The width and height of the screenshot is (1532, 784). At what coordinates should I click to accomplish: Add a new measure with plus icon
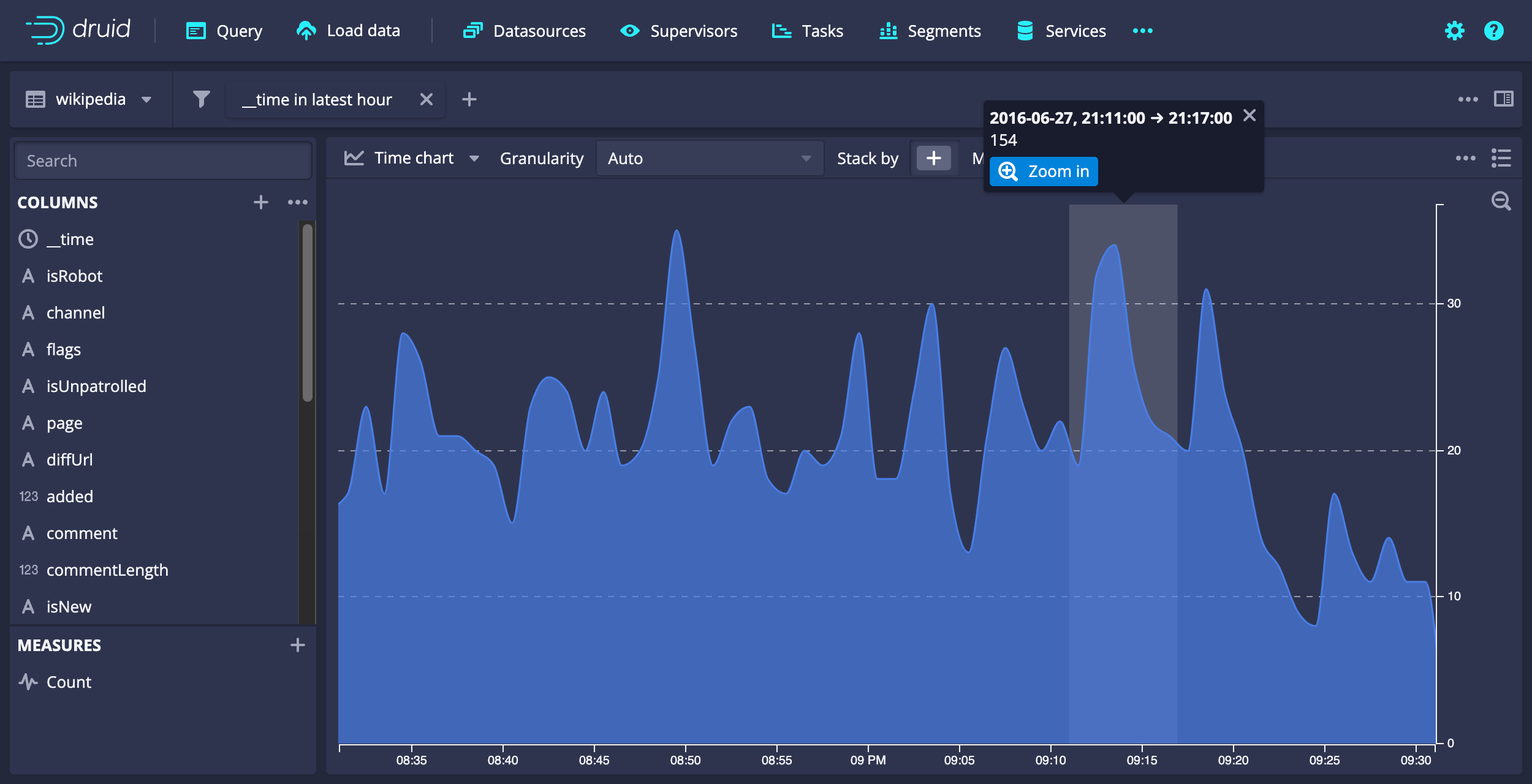point(298,645)
